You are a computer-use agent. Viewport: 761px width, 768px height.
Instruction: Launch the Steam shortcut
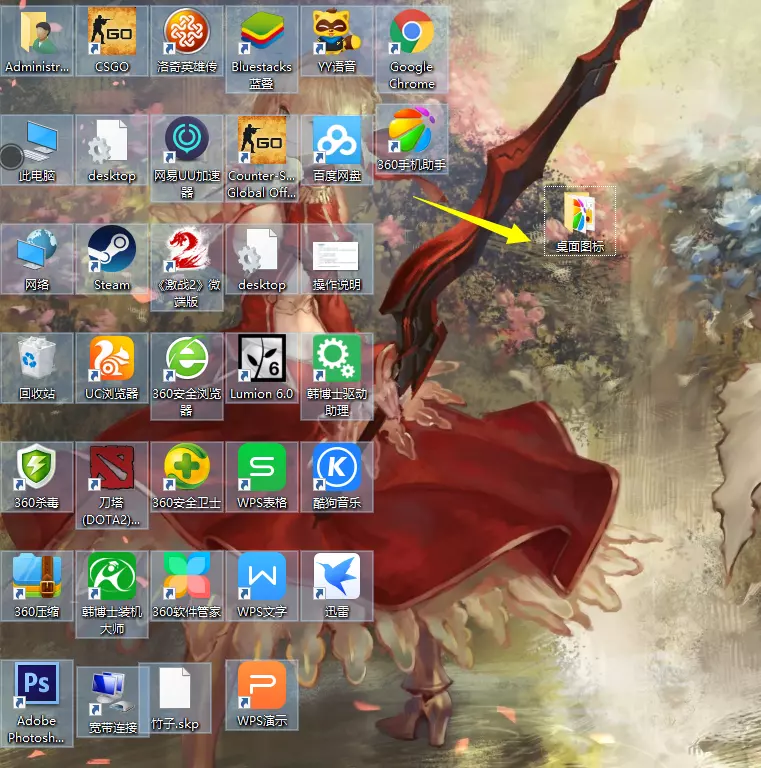[x=112, y=259]
